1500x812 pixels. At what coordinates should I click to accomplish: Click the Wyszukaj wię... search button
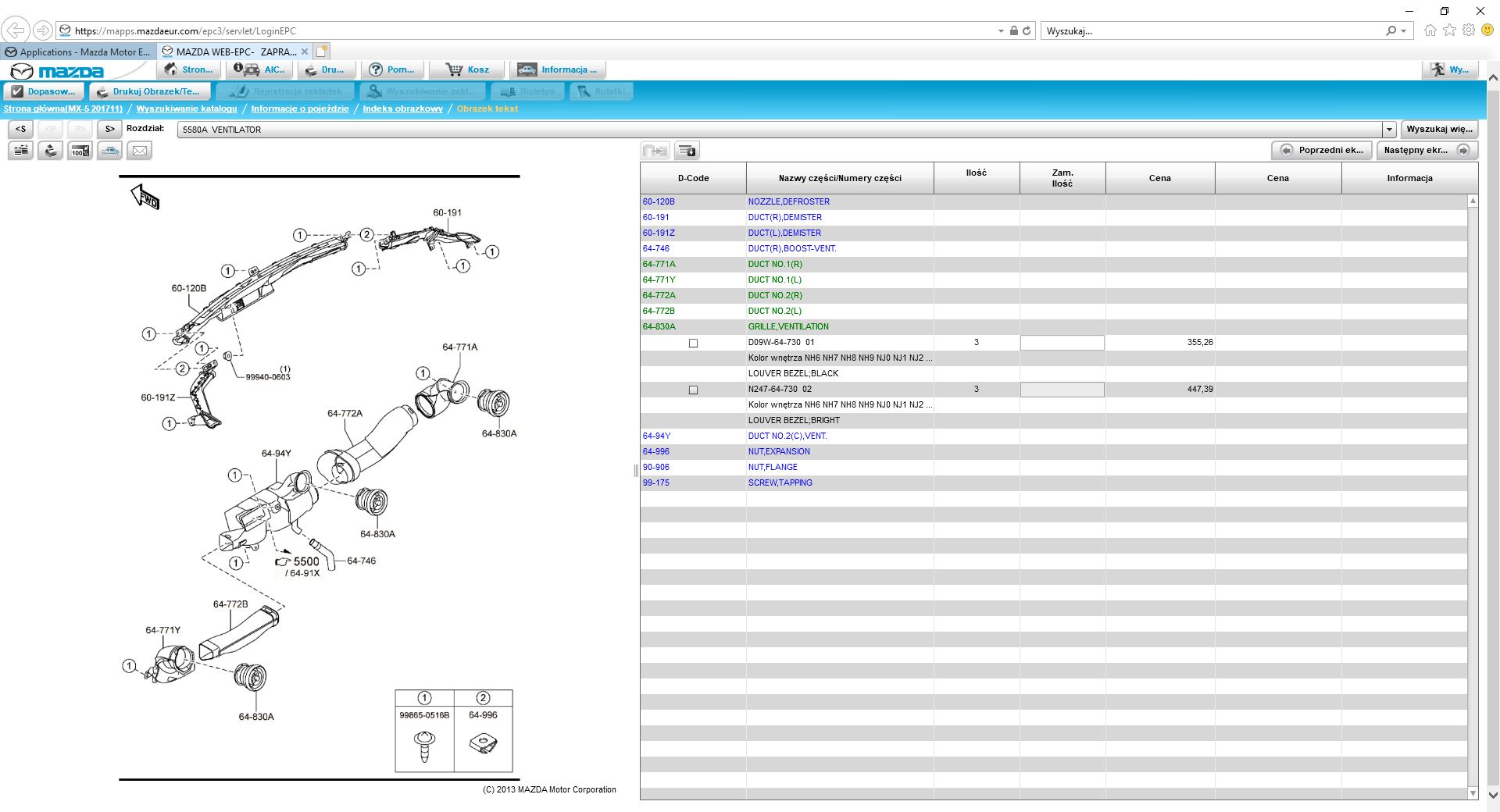coord(1439,129)
